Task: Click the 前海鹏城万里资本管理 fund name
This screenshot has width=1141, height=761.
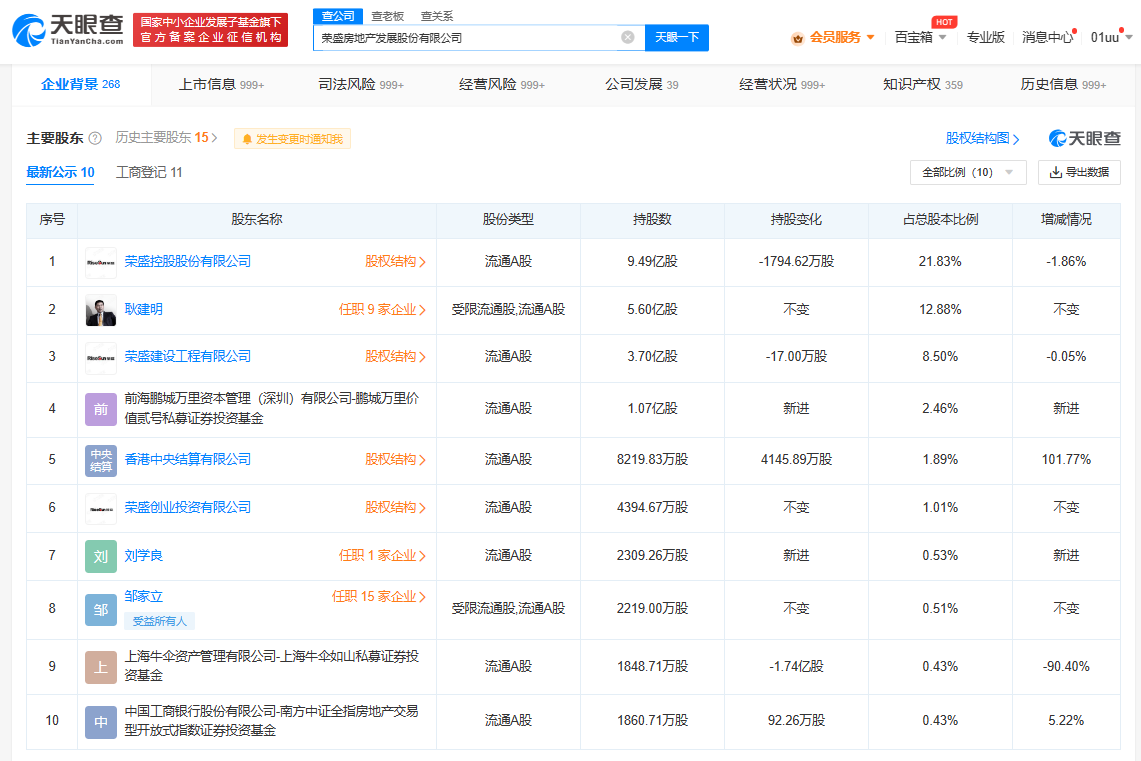Action: (271, 408)
